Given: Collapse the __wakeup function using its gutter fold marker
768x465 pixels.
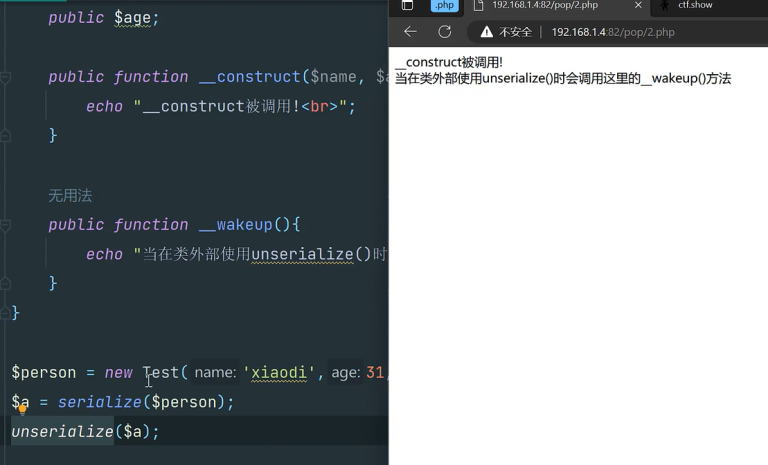Looking at the screenshot, I should point(5,225).
